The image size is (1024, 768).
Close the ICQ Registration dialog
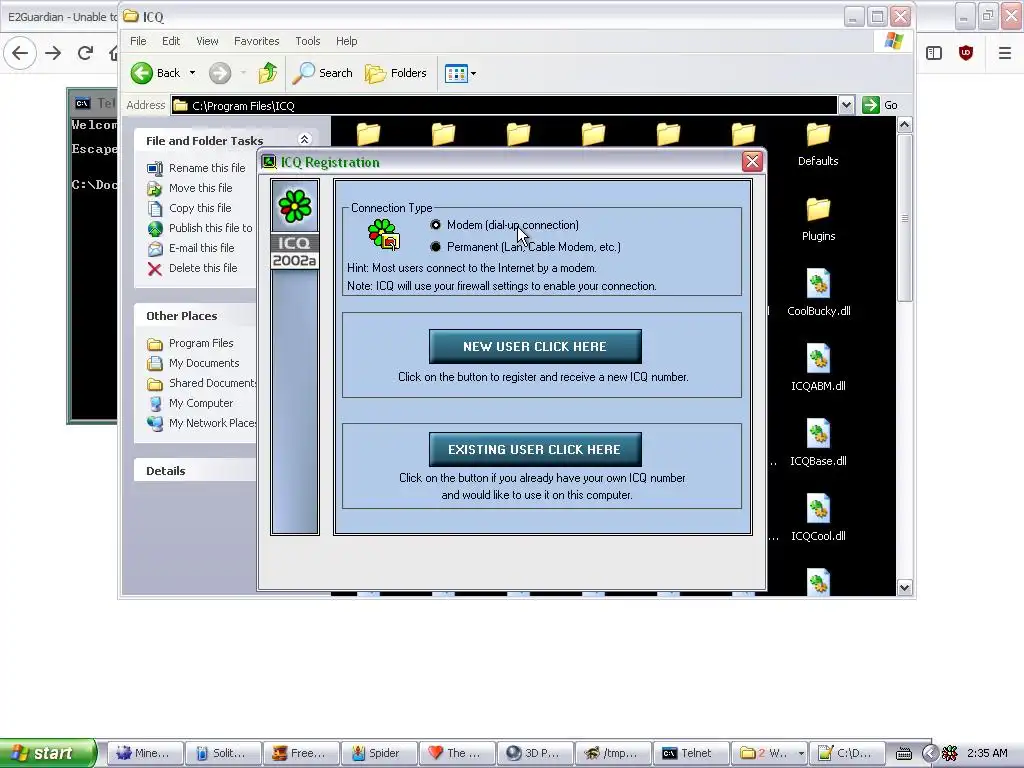click(752, 161)
